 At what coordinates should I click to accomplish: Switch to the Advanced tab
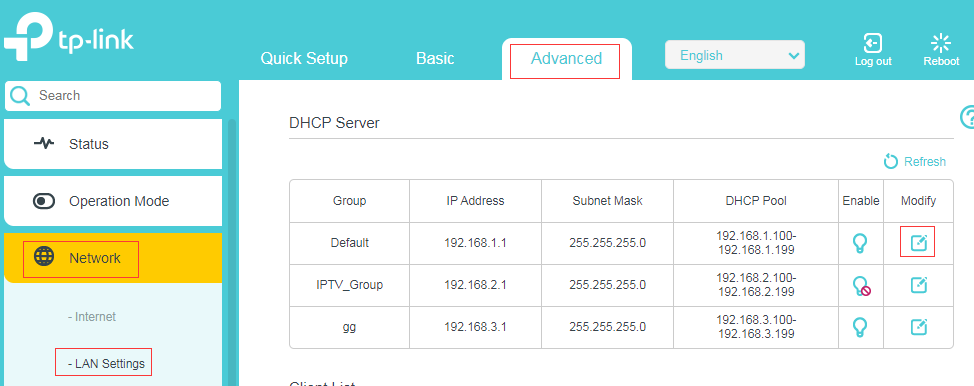click(566, 58)
